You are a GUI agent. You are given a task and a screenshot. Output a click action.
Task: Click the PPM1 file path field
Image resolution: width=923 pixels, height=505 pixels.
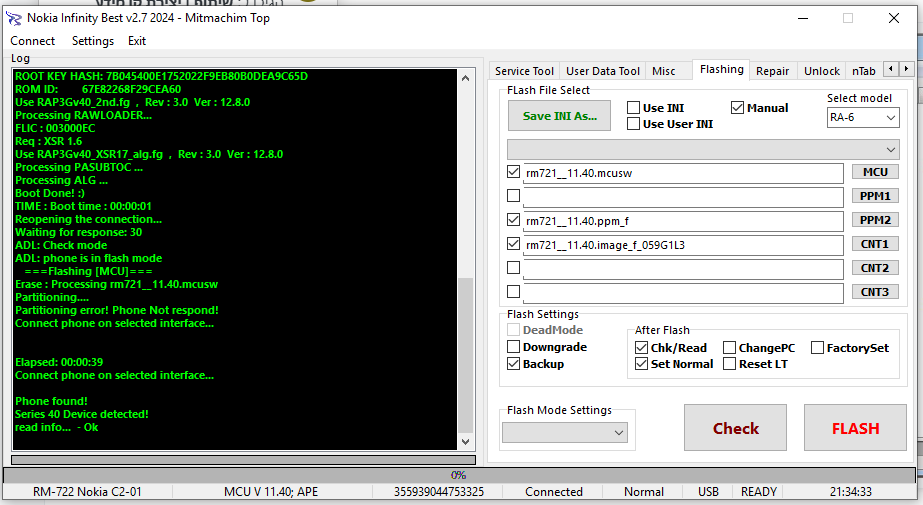point(683,196)
